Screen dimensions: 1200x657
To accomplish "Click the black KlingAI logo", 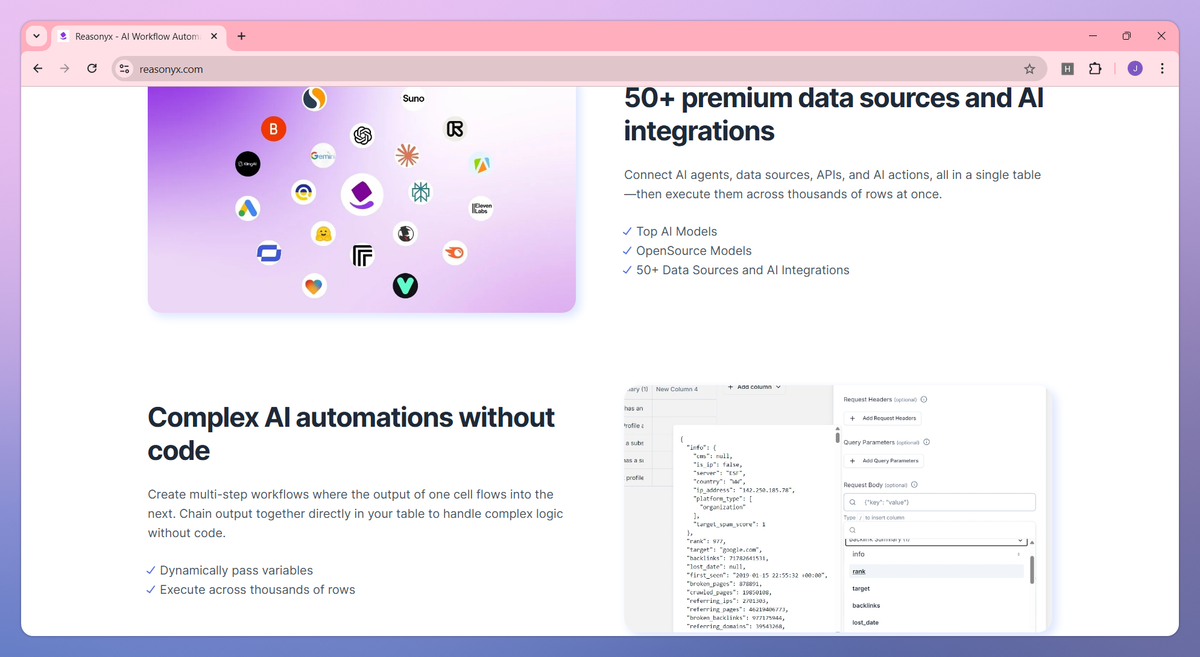I will tap(248, 164).
